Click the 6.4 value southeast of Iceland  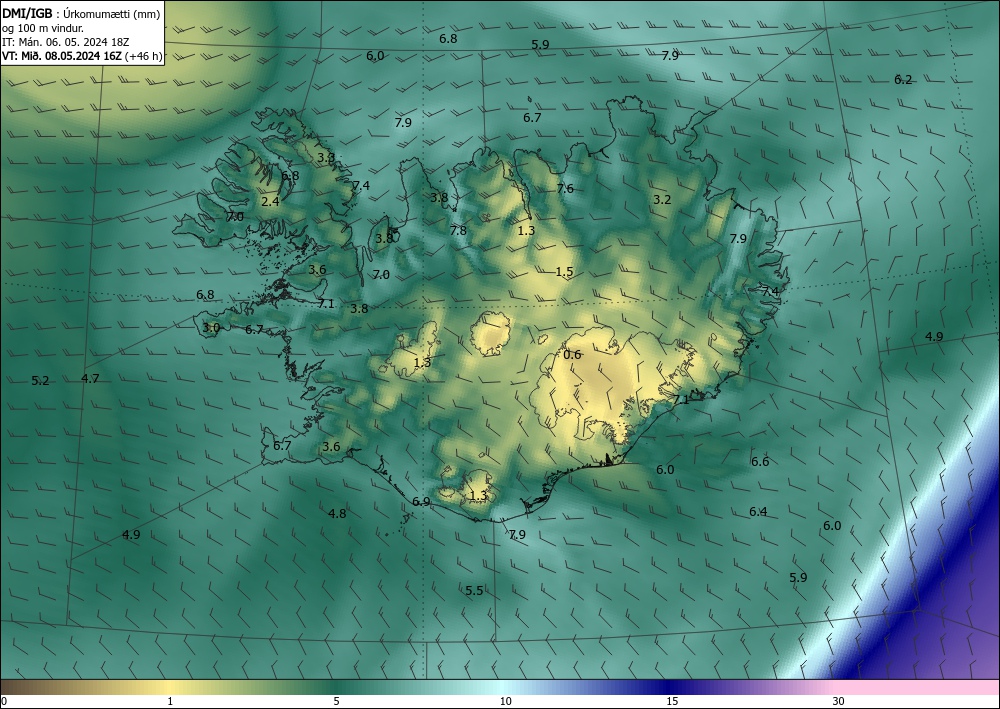click(758, 511)
